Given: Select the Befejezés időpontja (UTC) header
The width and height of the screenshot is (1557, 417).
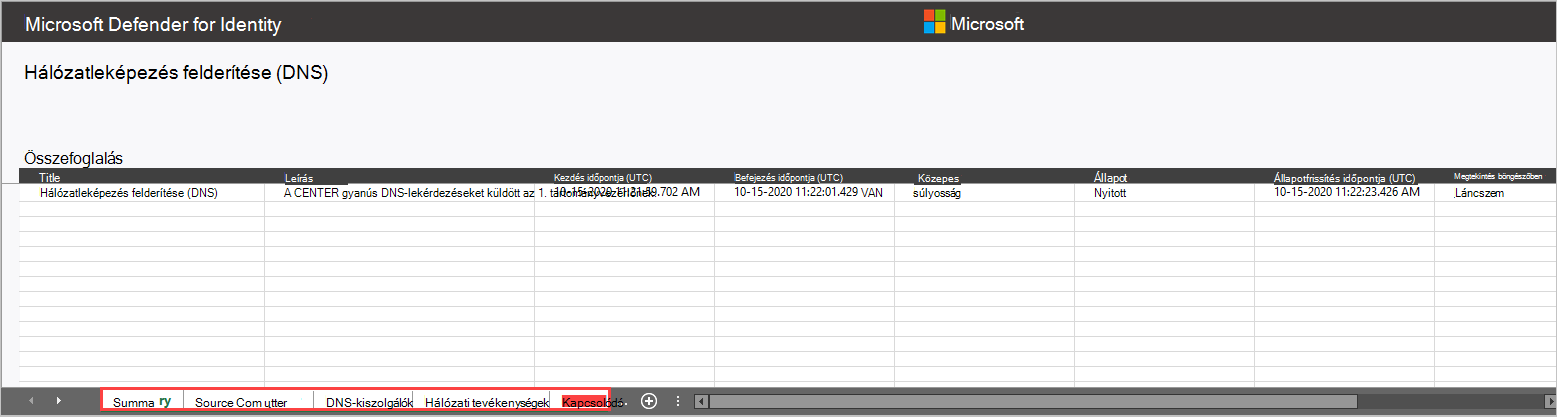Looking at the screenshot, I should click(x=788, y=176).
